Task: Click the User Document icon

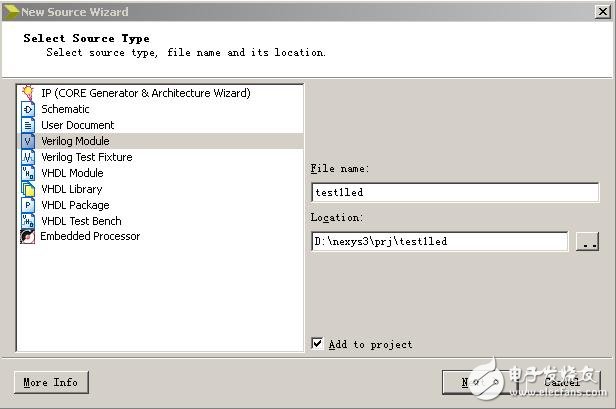Action: [x=28, y=125]
